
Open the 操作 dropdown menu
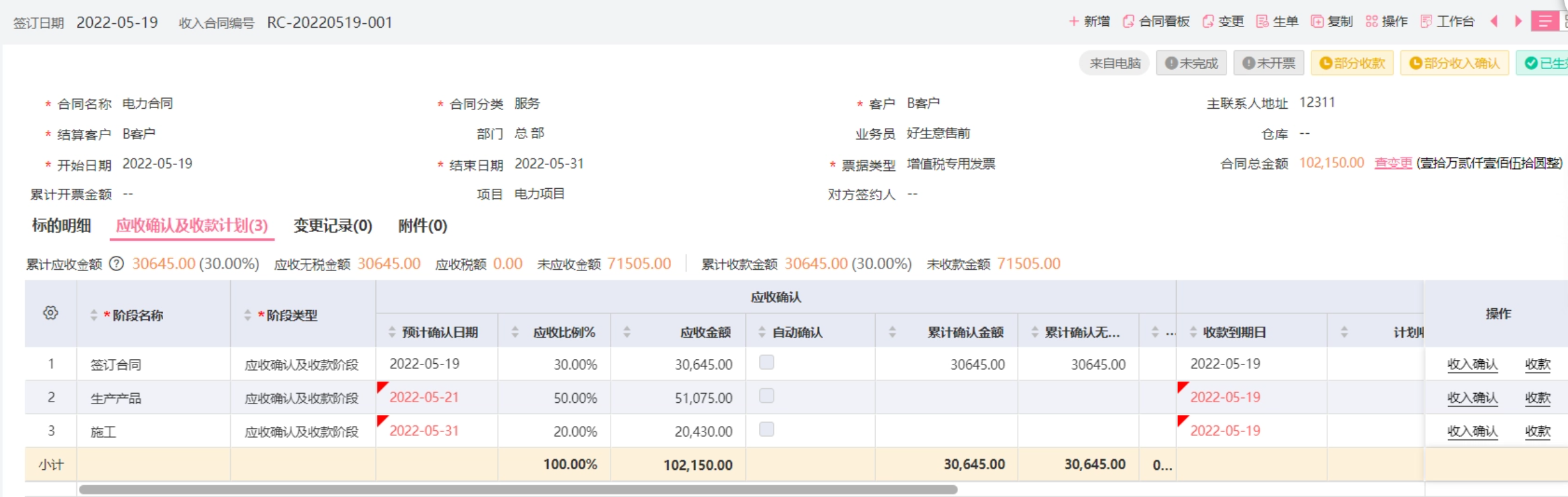coord(1386,22)
